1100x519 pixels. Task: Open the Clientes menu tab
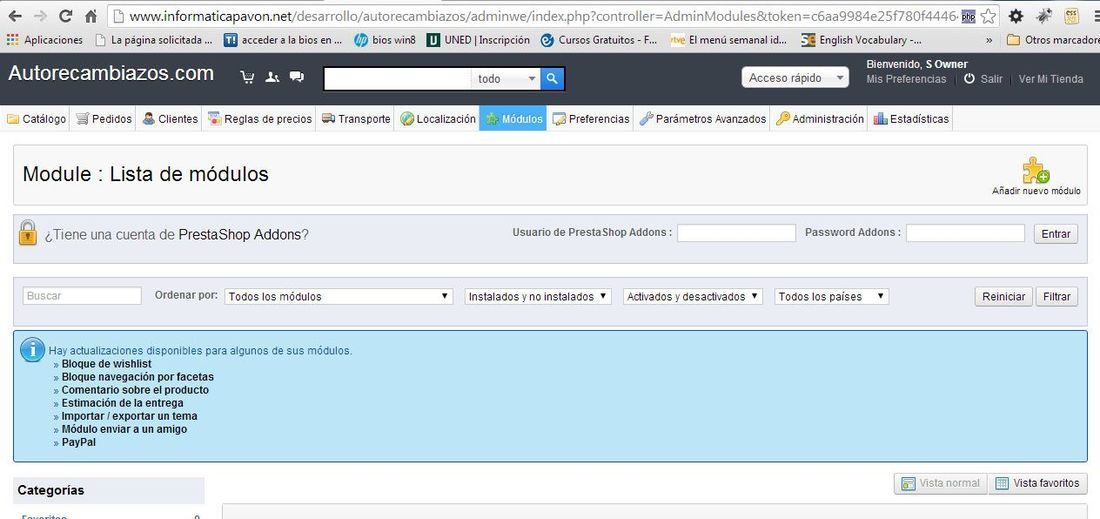coord(170,119)
